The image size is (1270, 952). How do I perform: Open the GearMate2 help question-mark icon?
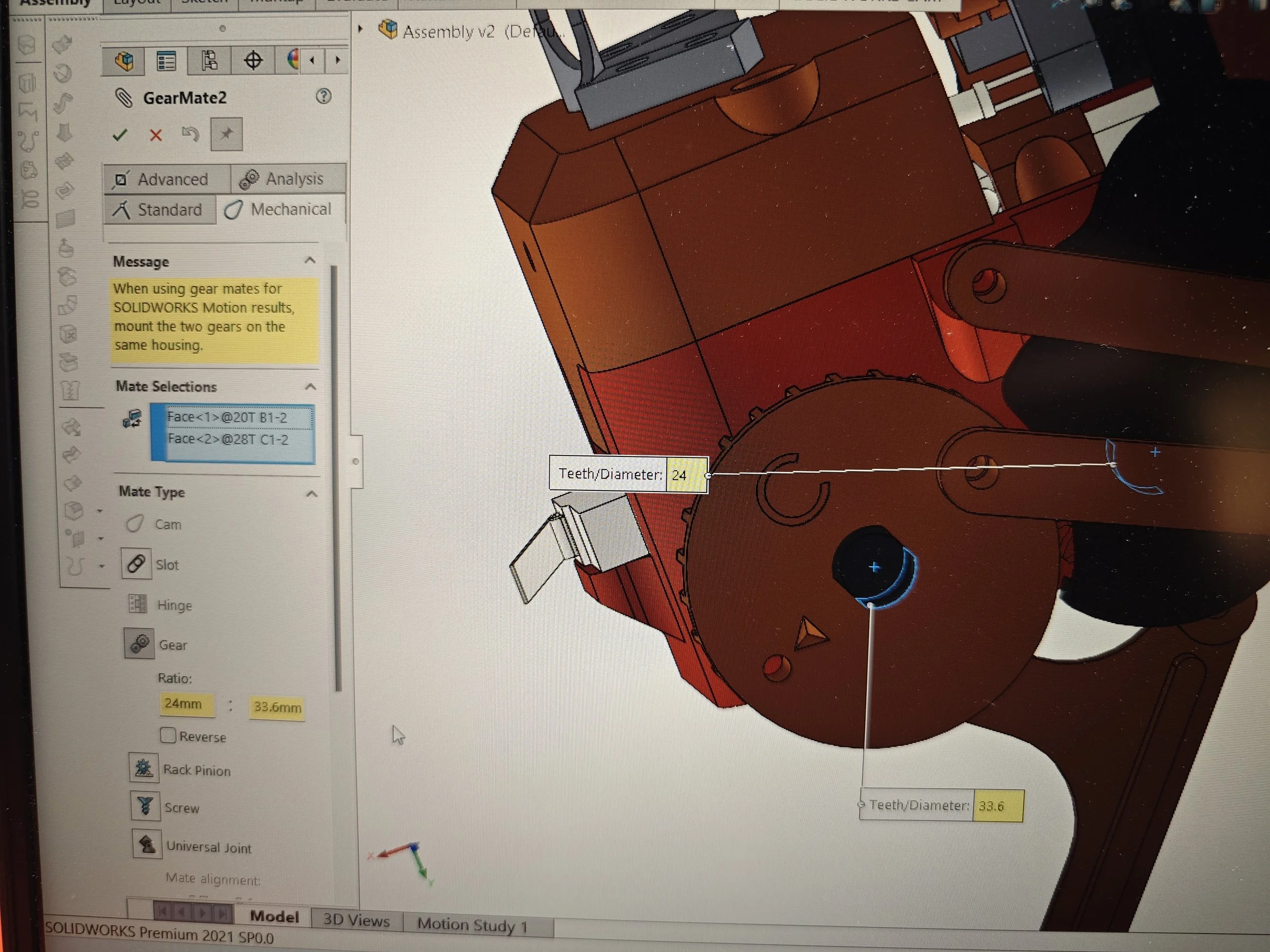323,96
